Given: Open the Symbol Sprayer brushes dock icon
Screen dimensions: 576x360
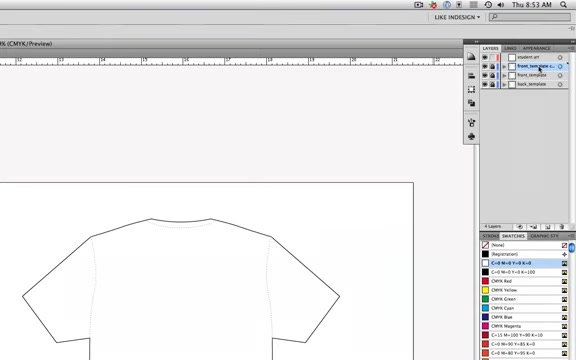Looking at the screenshot, I should pos(471,123).
